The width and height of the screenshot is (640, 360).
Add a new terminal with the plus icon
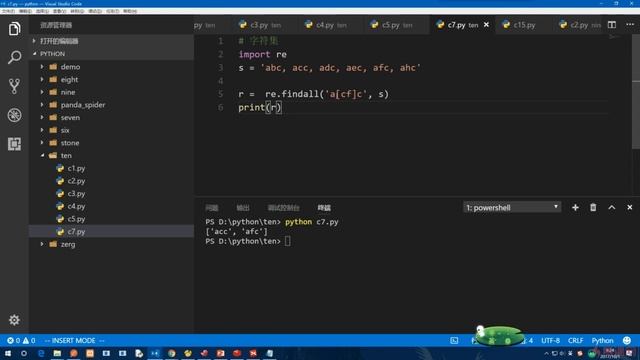575,208
